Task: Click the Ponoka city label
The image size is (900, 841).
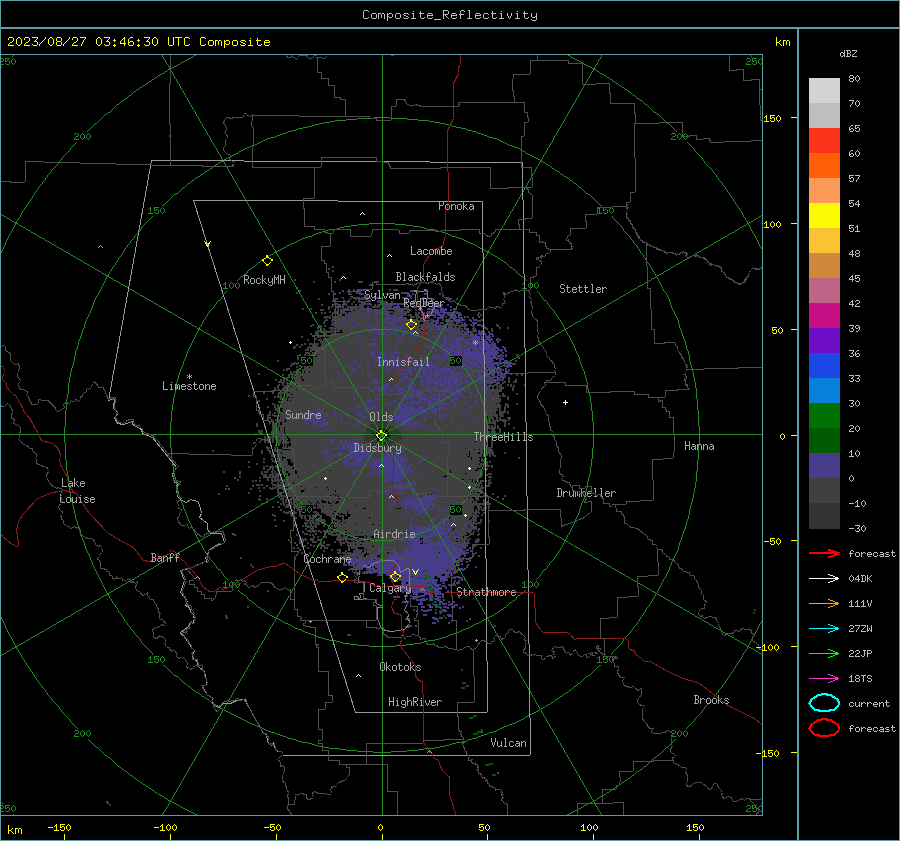Action: [456, 206]
